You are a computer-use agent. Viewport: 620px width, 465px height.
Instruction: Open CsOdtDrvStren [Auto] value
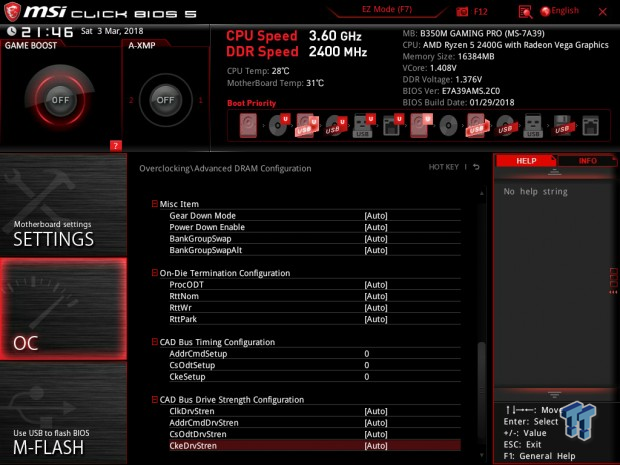click(x=376, y=434)
